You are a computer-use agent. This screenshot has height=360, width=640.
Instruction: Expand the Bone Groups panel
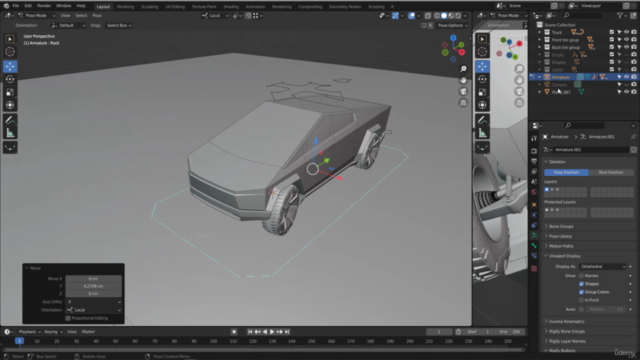coord(561,226)
